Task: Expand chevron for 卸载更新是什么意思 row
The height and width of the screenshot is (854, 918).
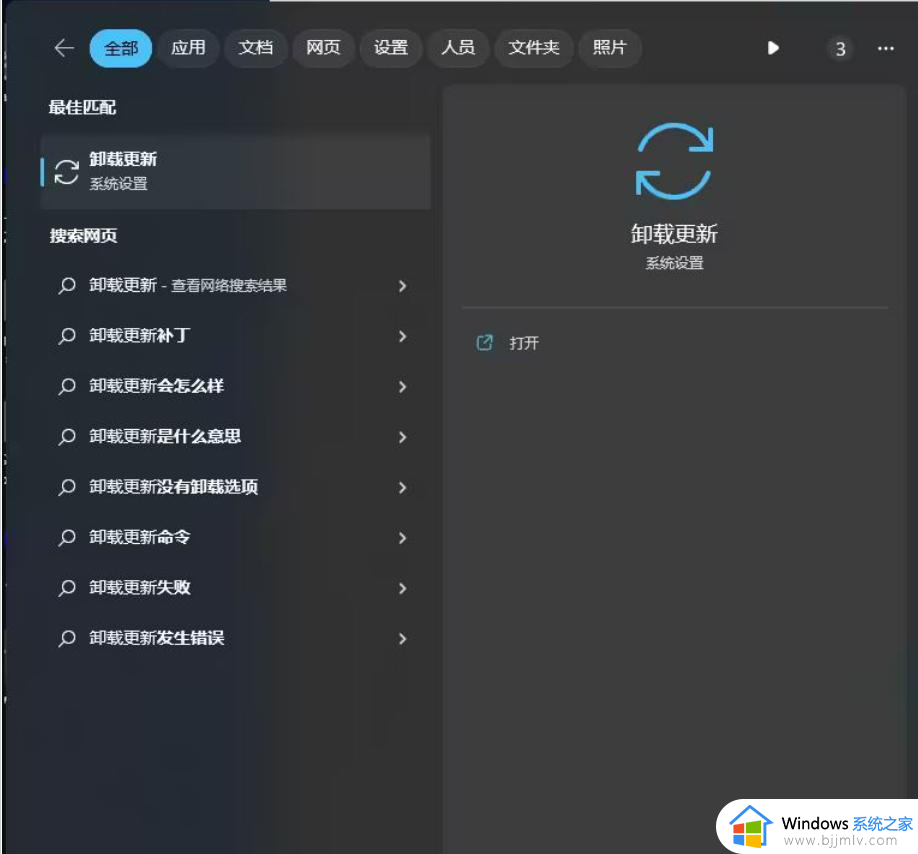Action: [402, 437]
